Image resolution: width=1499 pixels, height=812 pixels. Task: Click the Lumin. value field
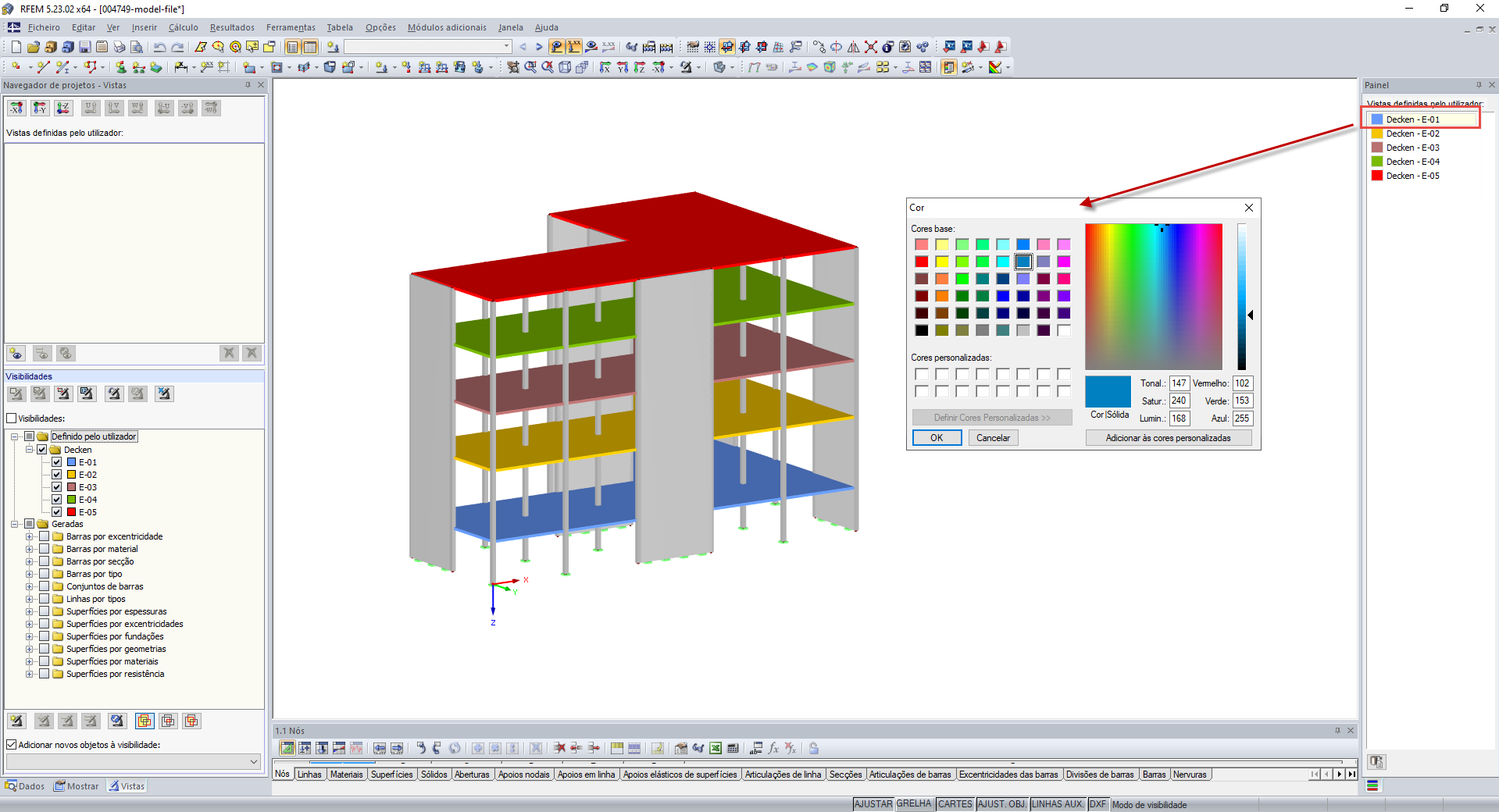coord(1179,418)
